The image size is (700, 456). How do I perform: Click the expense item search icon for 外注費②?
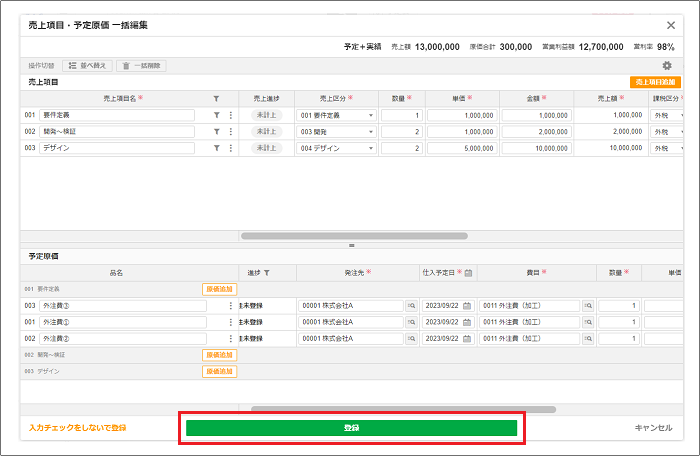click(588, 339)
